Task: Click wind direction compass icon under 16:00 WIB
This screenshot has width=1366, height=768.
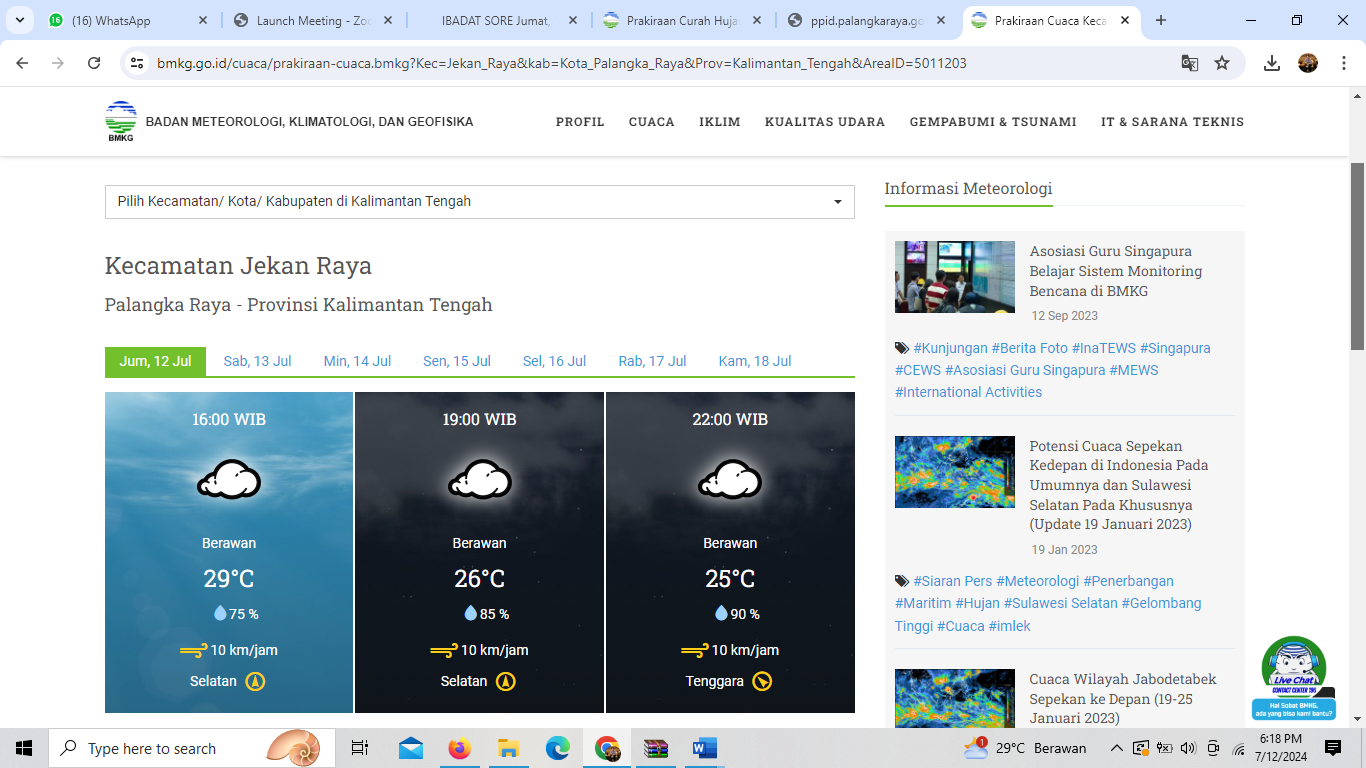Action: tap(255, 681)
